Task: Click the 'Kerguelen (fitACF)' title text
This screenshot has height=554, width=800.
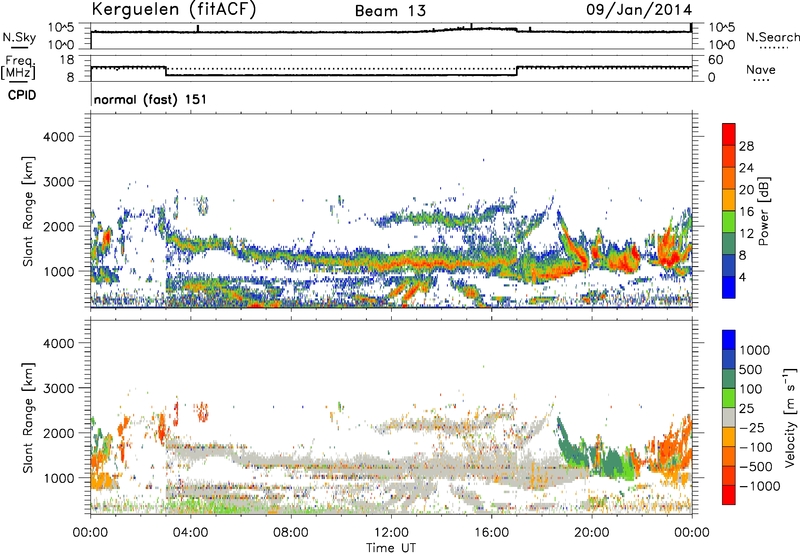Action: [x=173, y=10]
